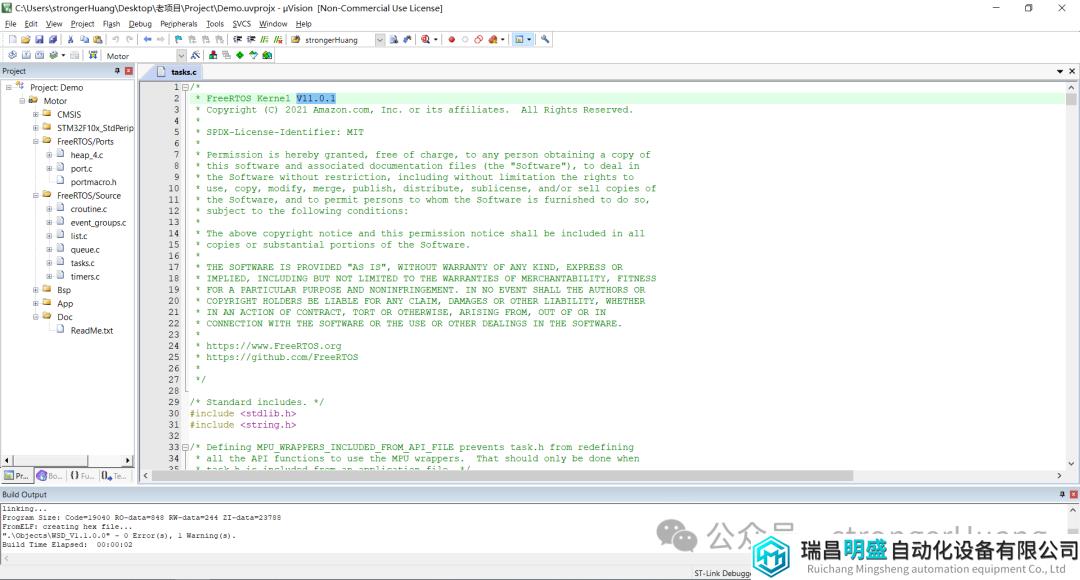Collapse the comment fold at line 1
1080x580 pixels.
185,87
